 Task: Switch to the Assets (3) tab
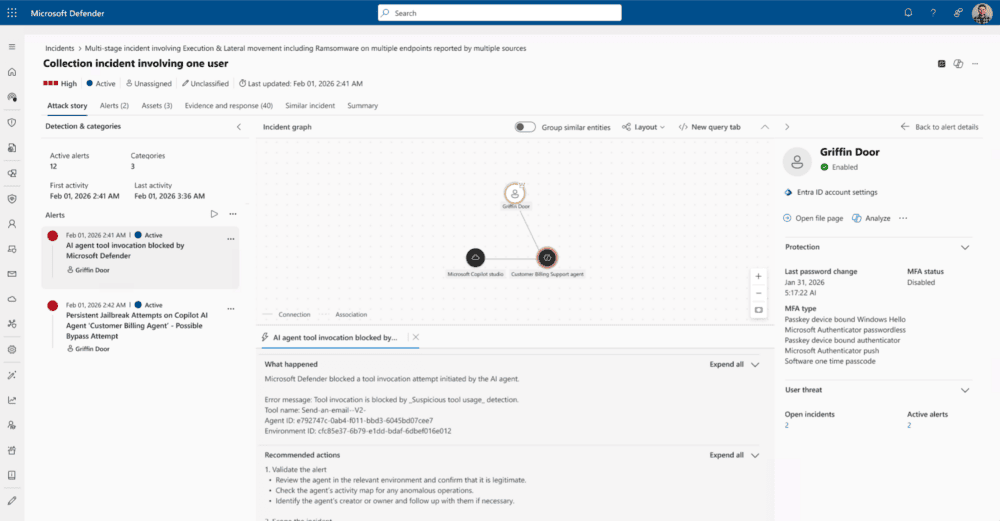(157, 106)
